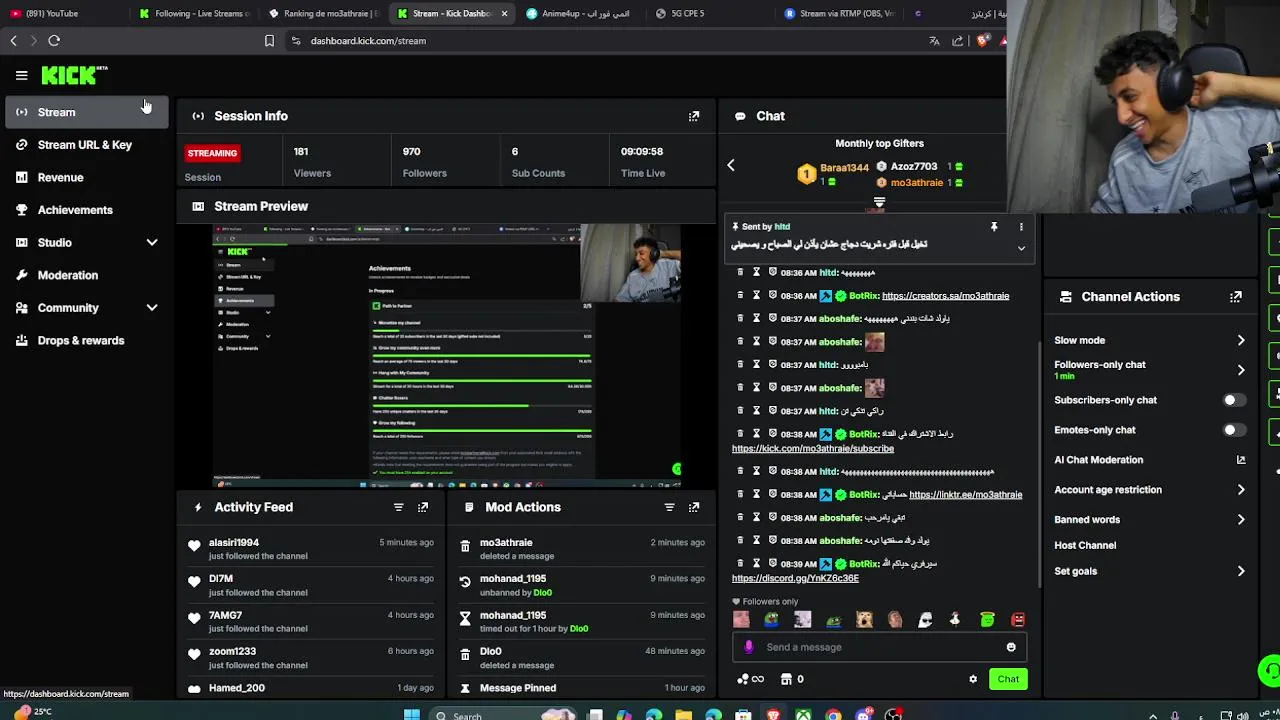Open Followers-only chat options arrow
The height and width of the screenshot is (720, 1280).
pyautogui.click(x=1241, y=370)
